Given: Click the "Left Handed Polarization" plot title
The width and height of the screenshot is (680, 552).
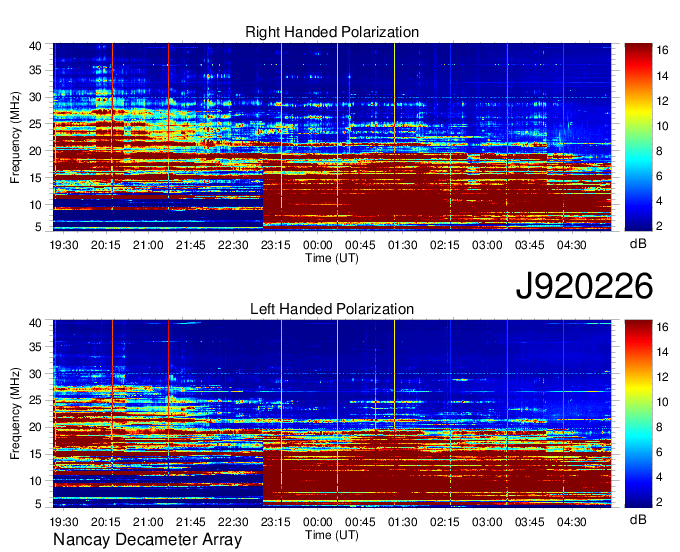Looking at the screenshot, I should point(332,309).
